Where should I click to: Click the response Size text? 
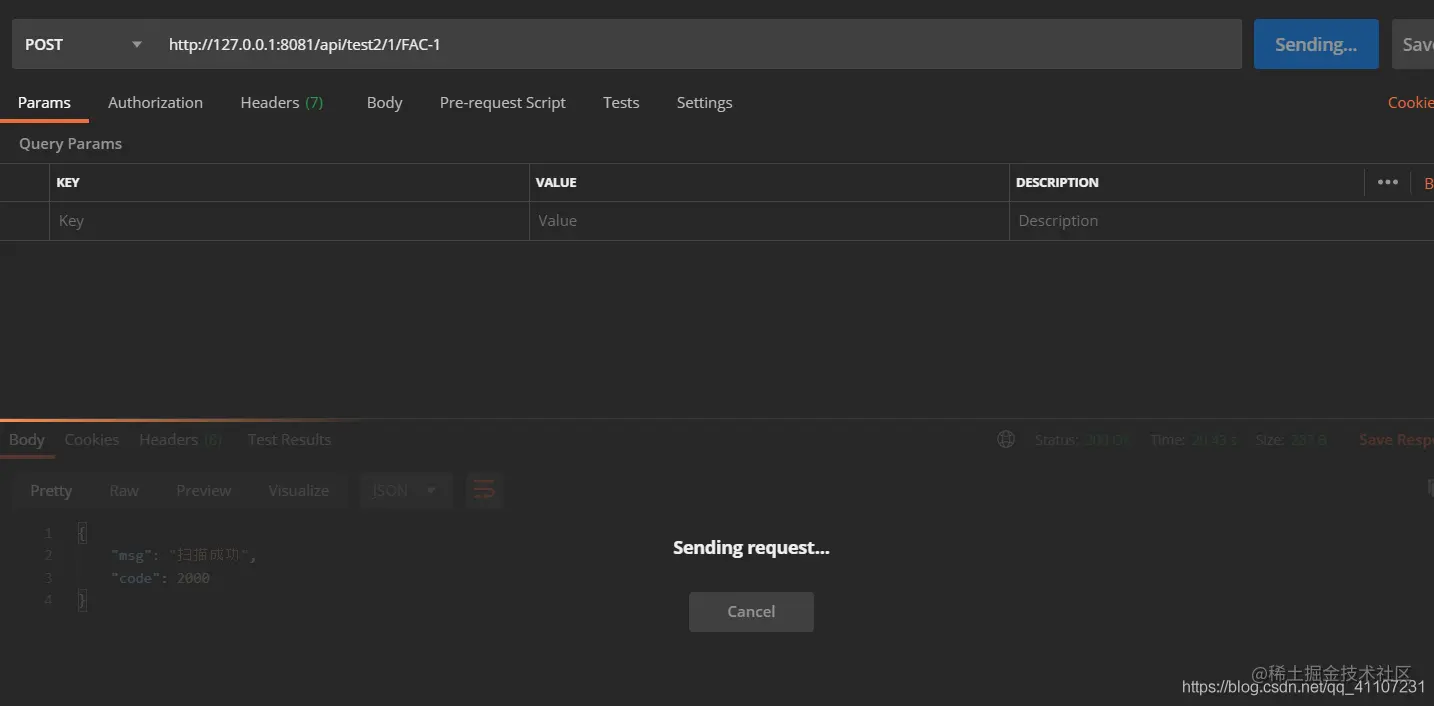pos(1292,440)
